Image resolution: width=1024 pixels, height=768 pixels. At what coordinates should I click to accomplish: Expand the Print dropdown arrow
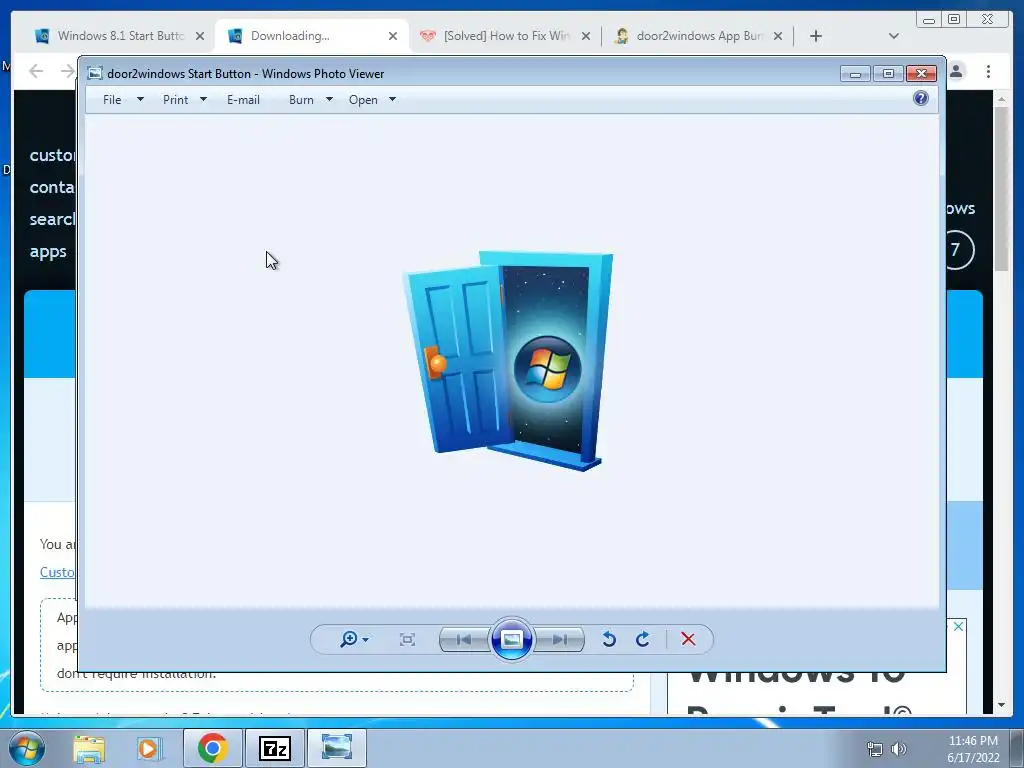click(203, 99)
